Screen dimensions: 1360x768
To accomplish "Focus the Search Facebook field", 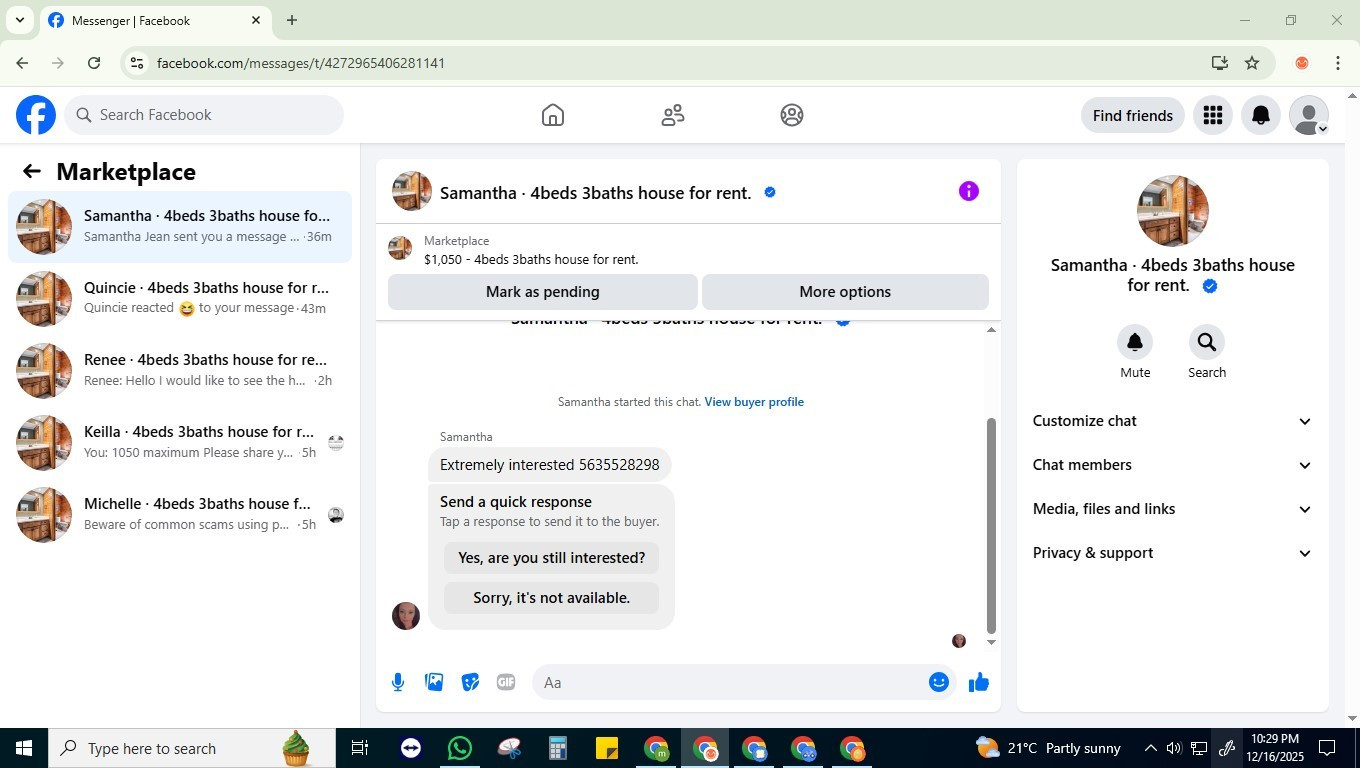I will pos(205,115).
